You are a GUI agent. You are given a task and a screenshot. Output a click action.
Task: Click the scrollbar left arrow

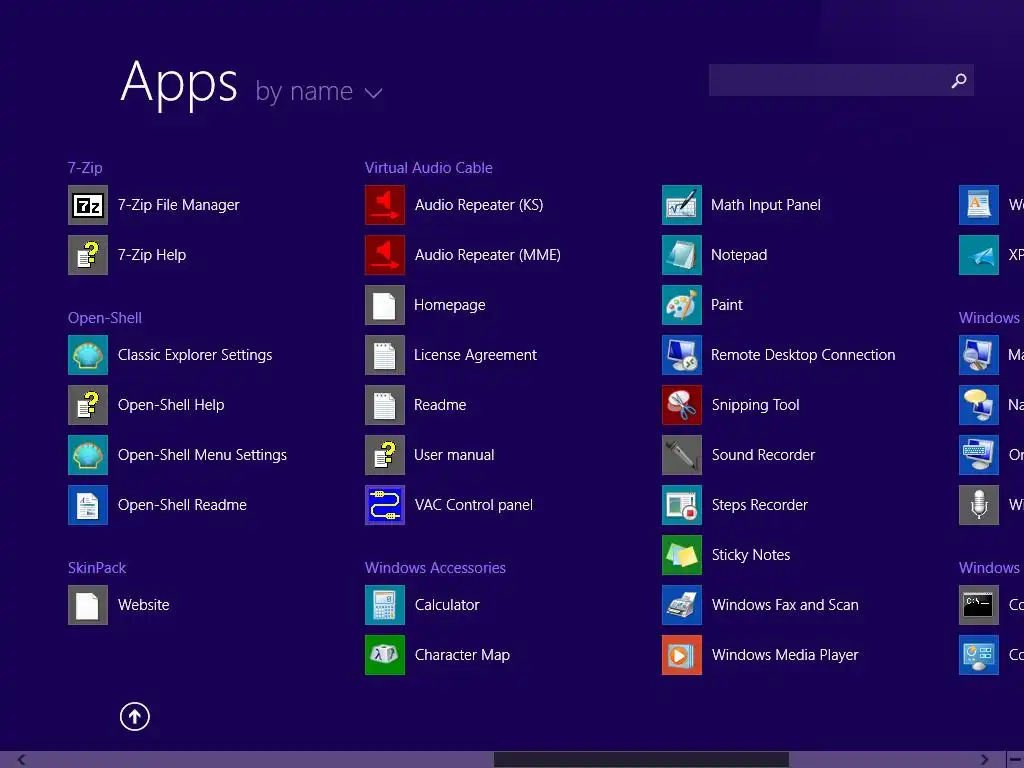click(22, 760)
